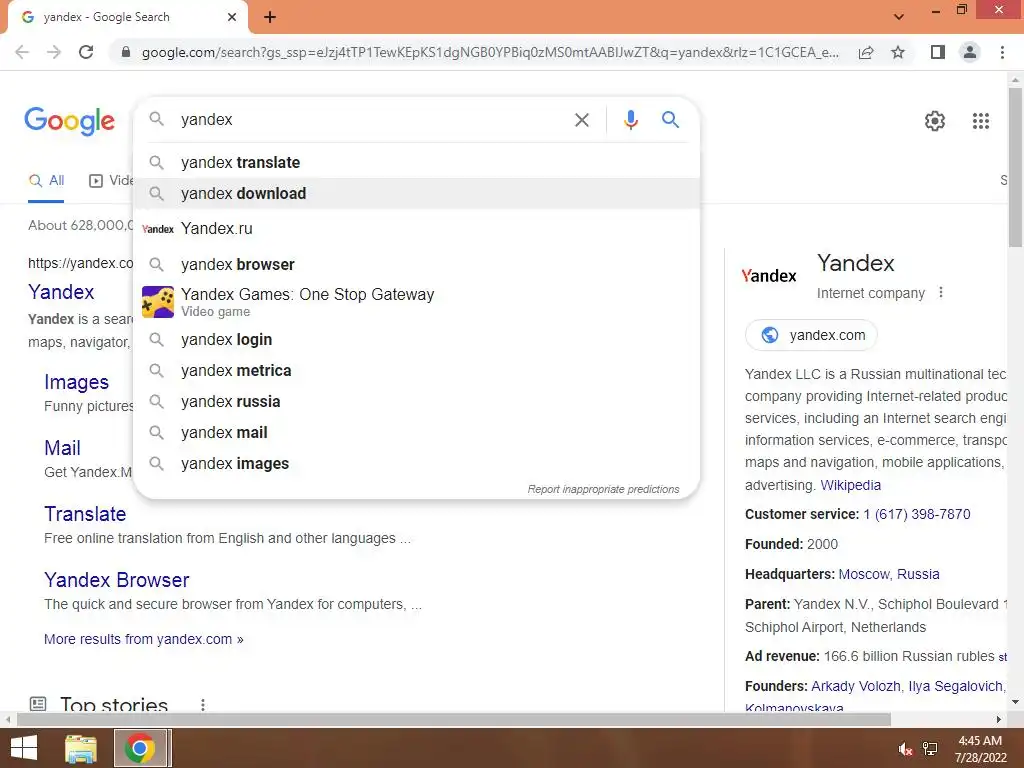Screen dimensions: 1024x768
Task: Open knowledge panel more options dots
Action: tap(940, 293)
